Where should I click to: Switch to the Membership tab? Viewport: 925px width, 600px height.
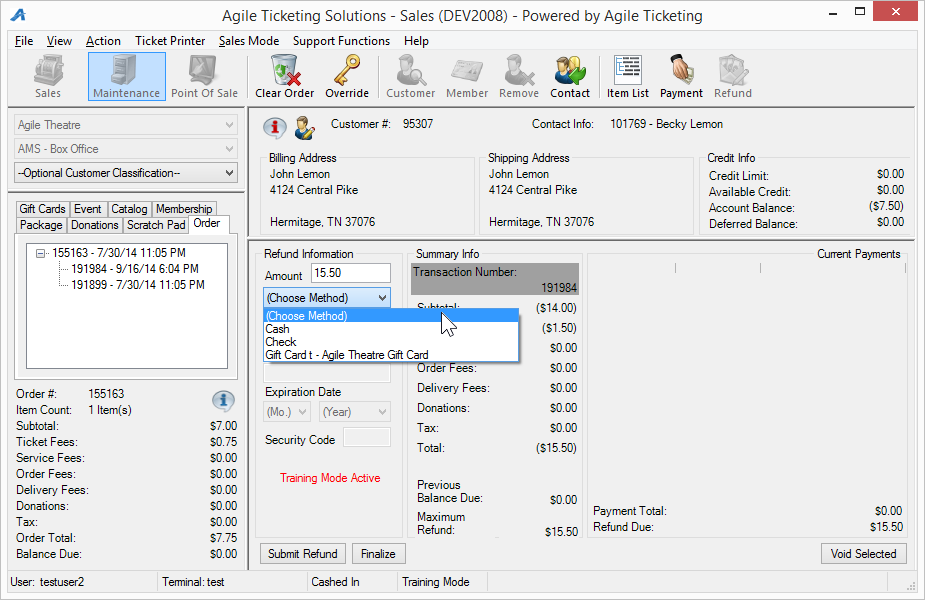184,209
